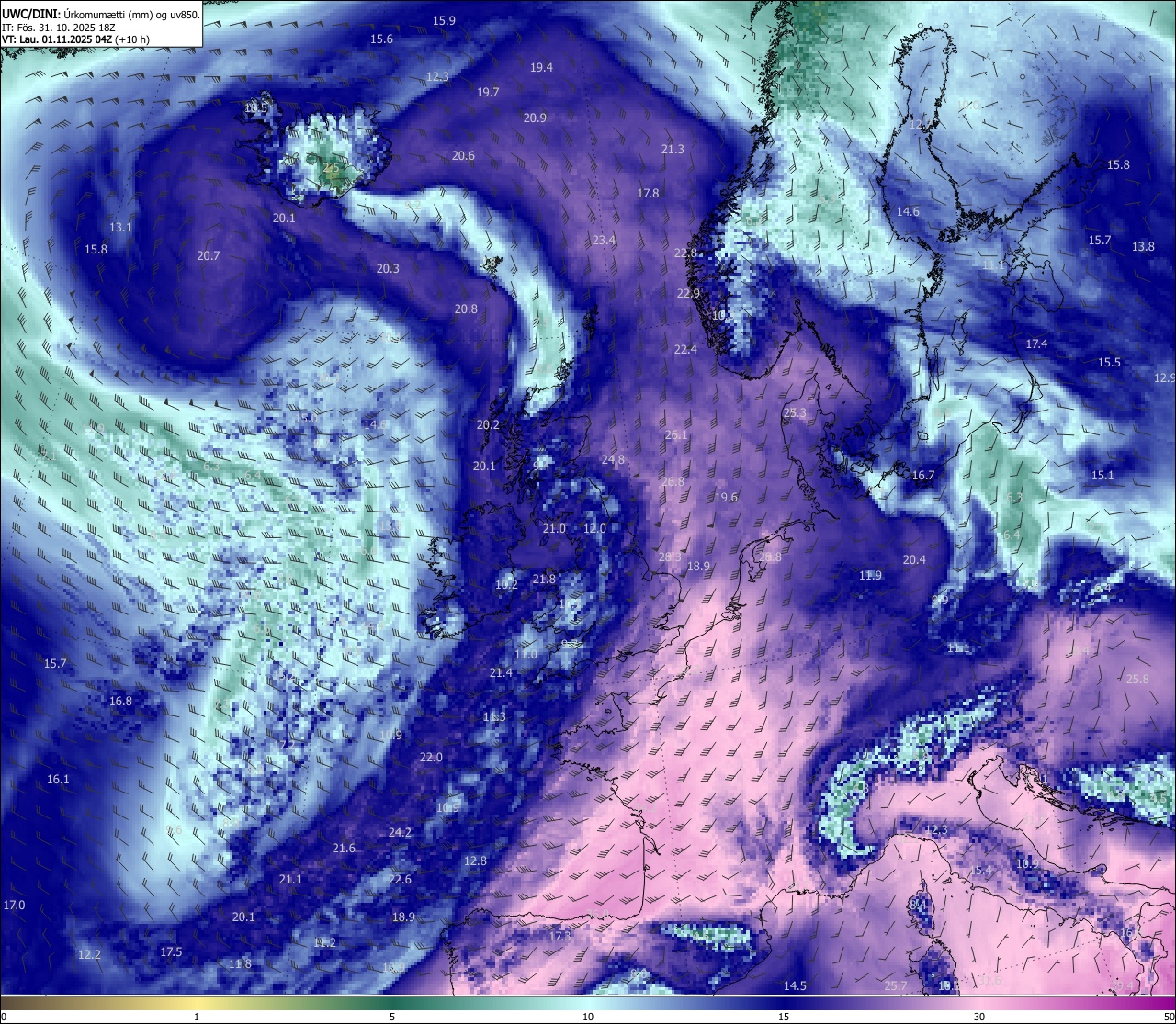Click the 23.4 value off Norway
Viewport: 1176px width, 1024px height.
(x=604, y=240)
